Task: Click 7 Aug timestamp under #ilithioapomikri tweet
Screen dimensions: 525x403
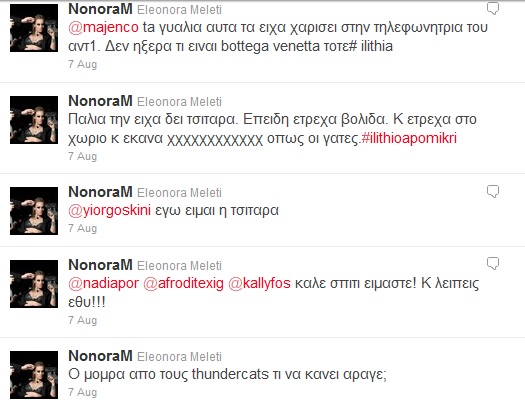Action: coord(82,156)
